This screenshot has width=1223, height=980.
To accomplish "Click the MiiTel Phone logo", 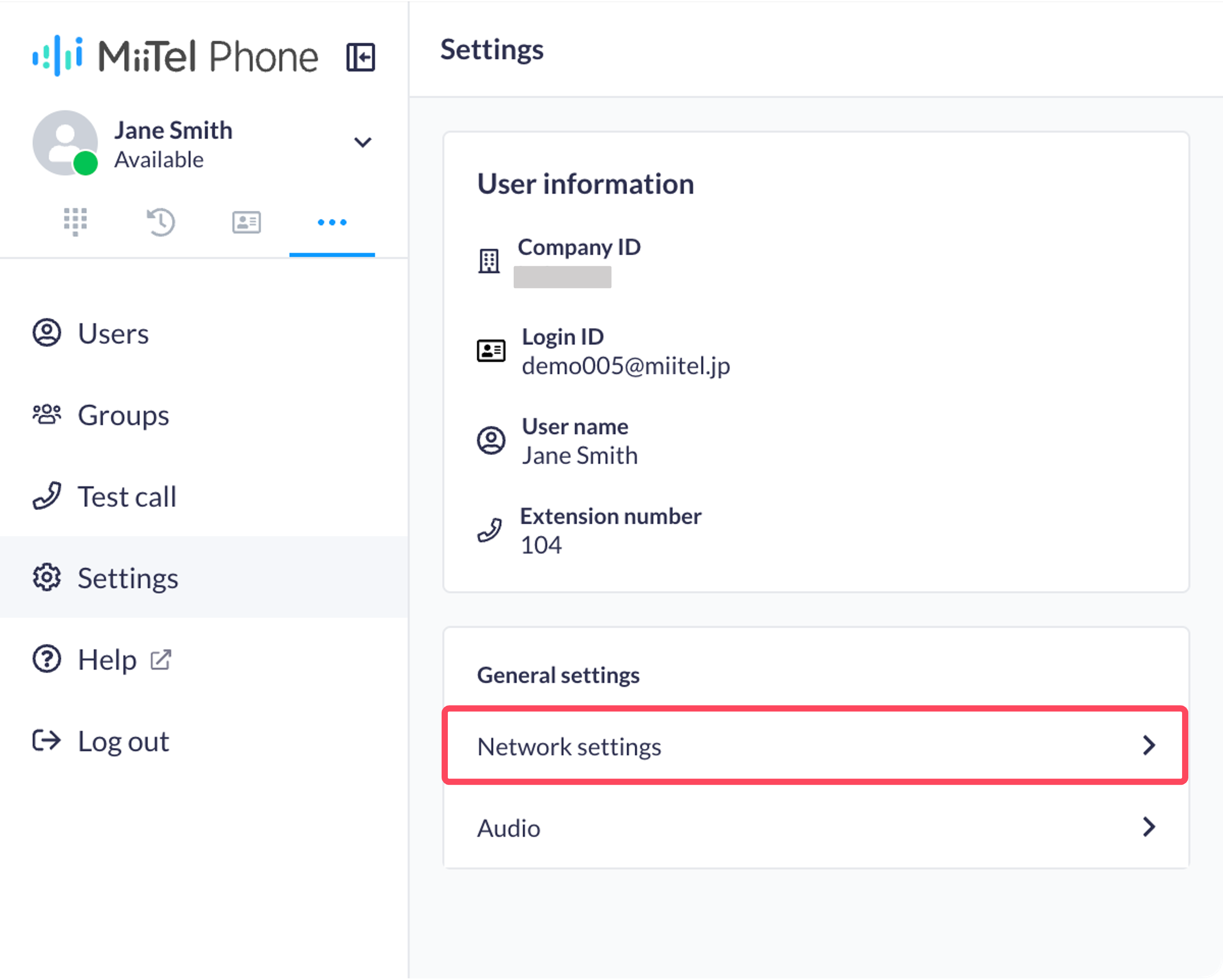I will click(x=175, y=56).
